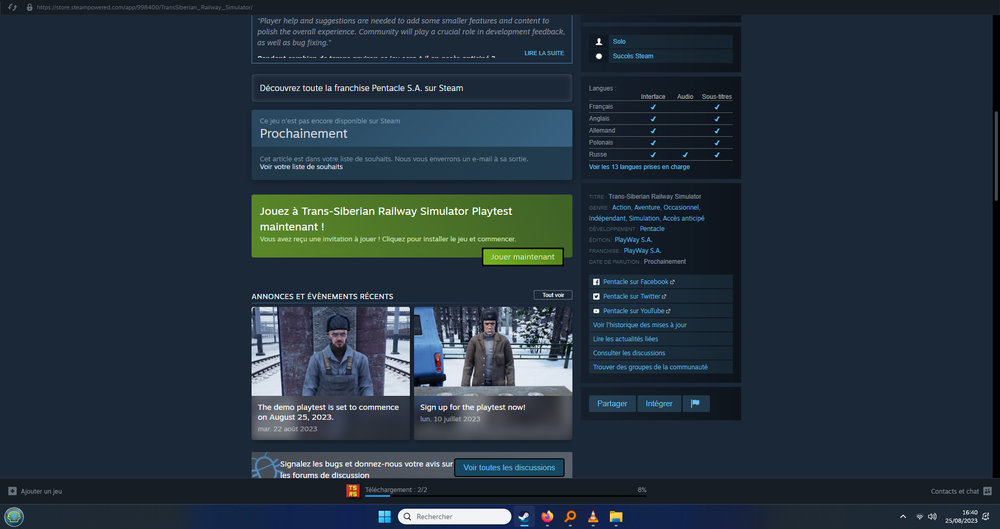Click Jouer maintenant button
Image resolution: width=1000 pixels, height=529 pixels.
522,257
